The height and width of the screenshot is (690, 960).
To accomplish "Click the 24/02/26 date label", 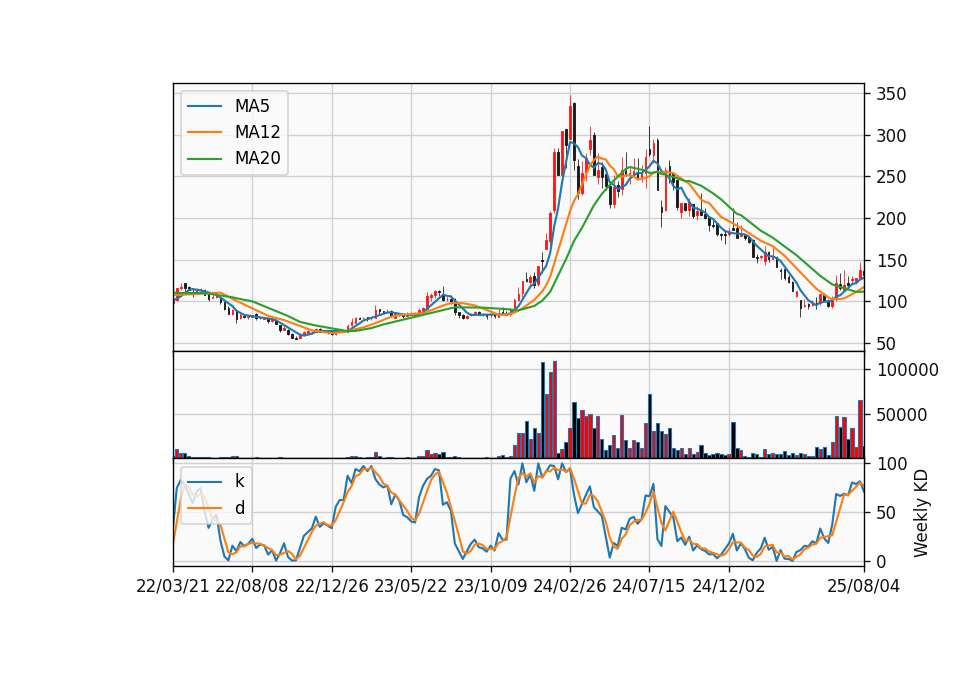I will pyautogui.click(x=570, y=586).
